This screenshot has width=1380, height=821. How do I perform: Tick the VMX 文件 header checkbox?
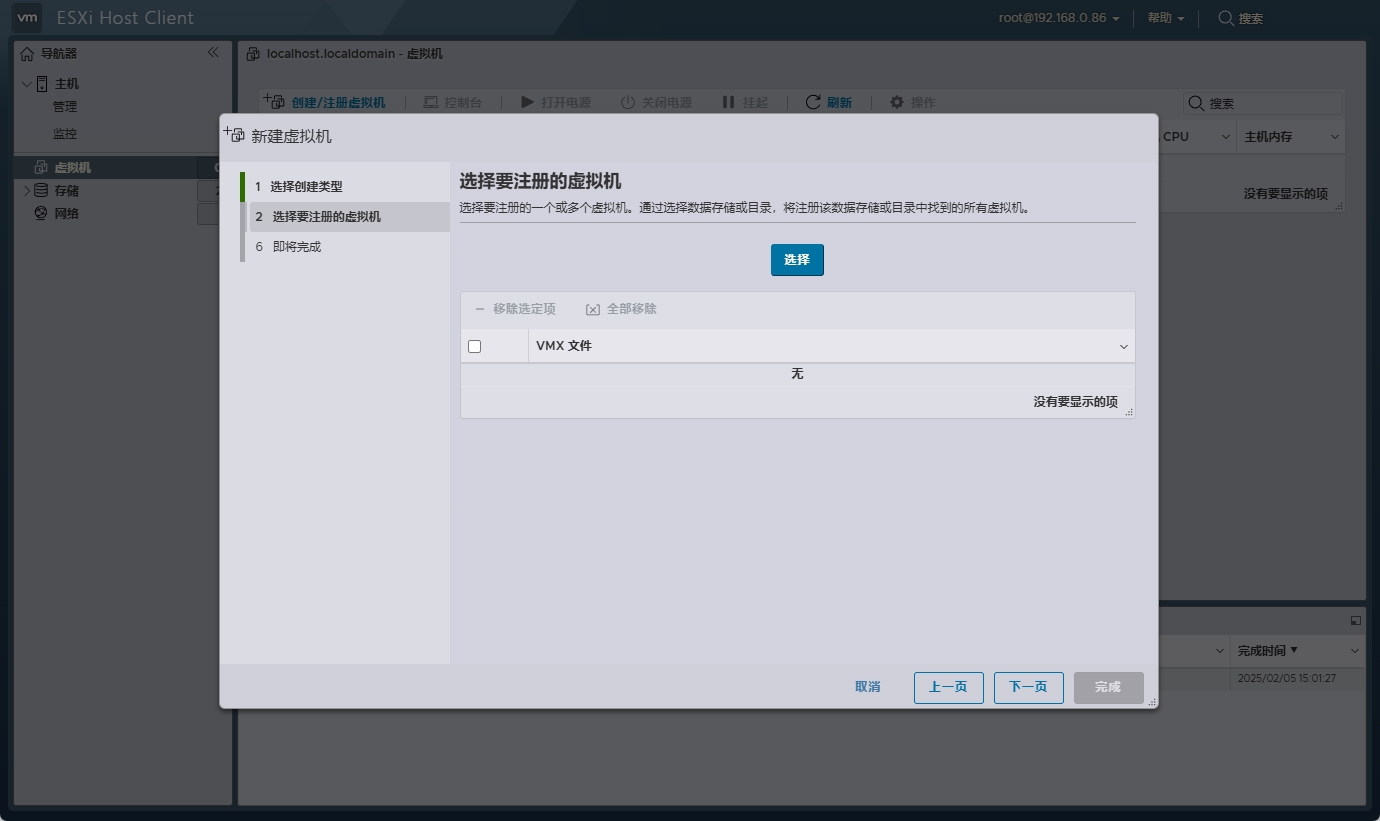475,346
